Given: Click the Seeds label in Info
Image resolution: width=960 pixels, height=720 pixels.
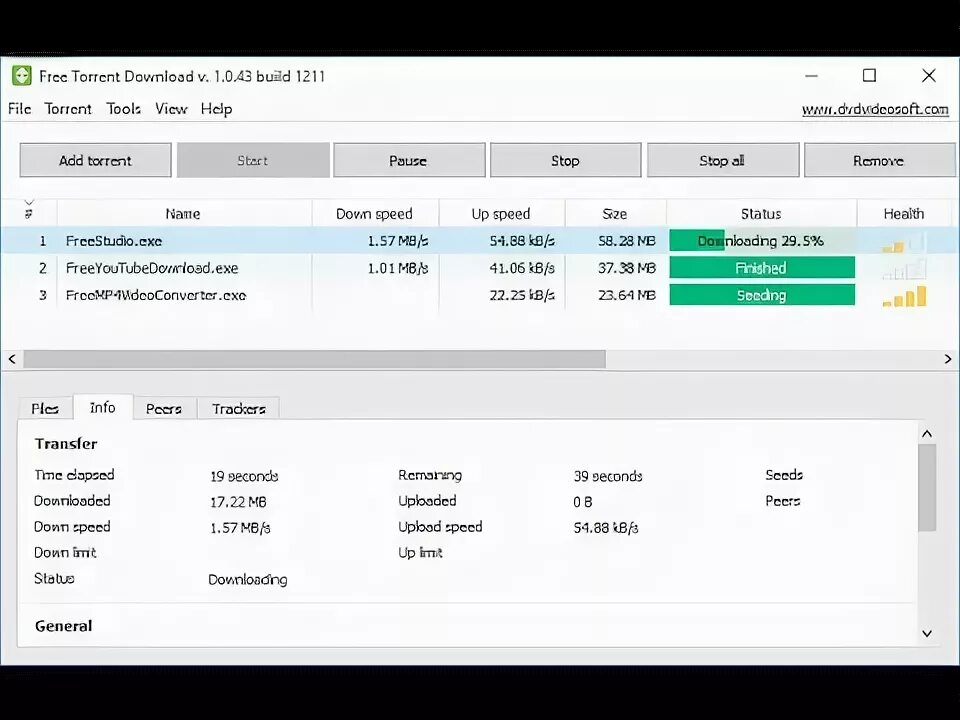Looking at the screenshot, I should pyautogui.click(x=784, y=475).
